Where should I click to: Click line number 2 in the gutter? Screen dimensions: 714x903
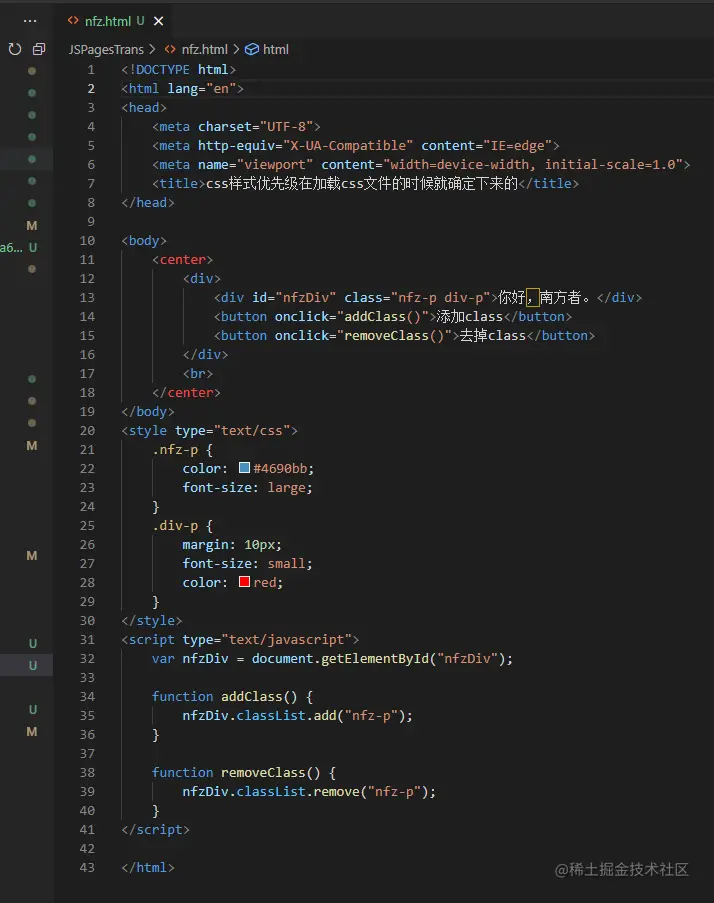coord(91,89)
